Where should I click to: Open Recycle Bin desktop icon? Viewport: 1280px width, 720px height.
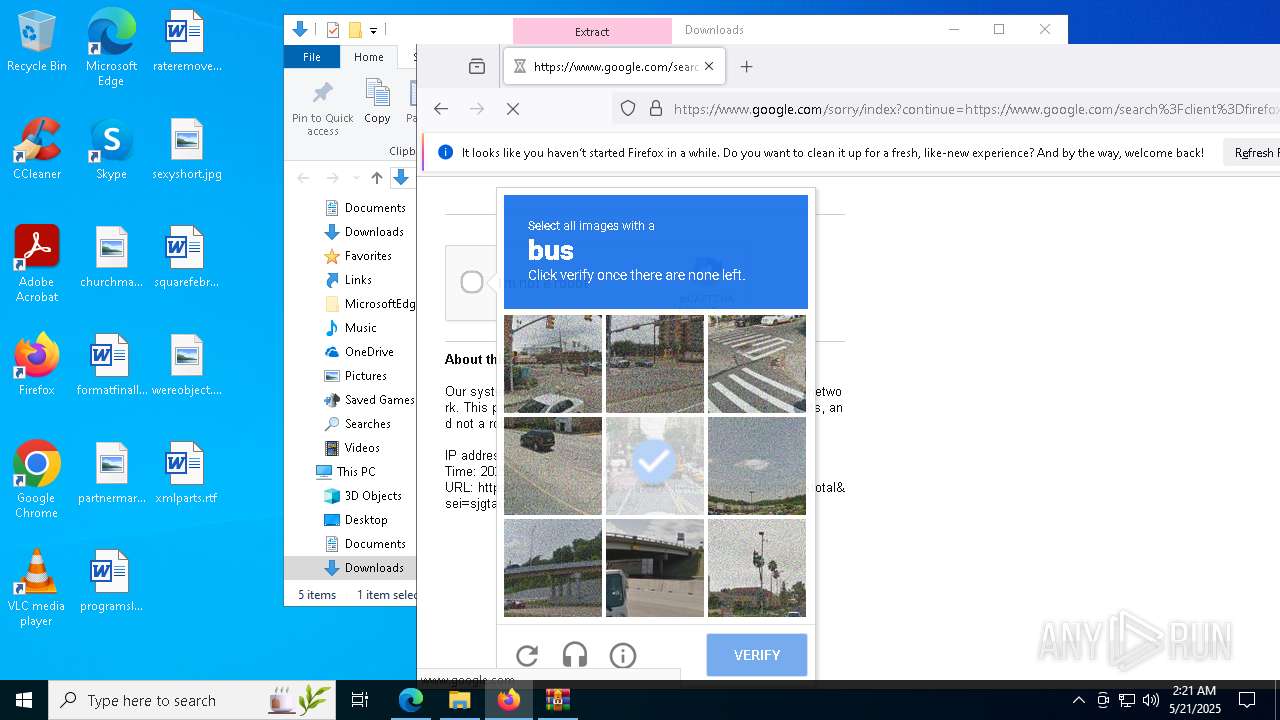[36, 42]
